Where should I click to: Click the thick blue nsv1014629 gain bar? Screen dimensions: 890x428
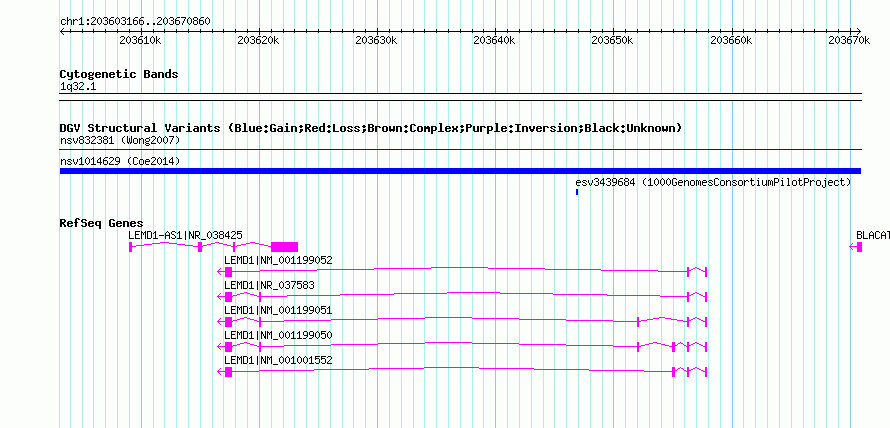coord(460,171)
